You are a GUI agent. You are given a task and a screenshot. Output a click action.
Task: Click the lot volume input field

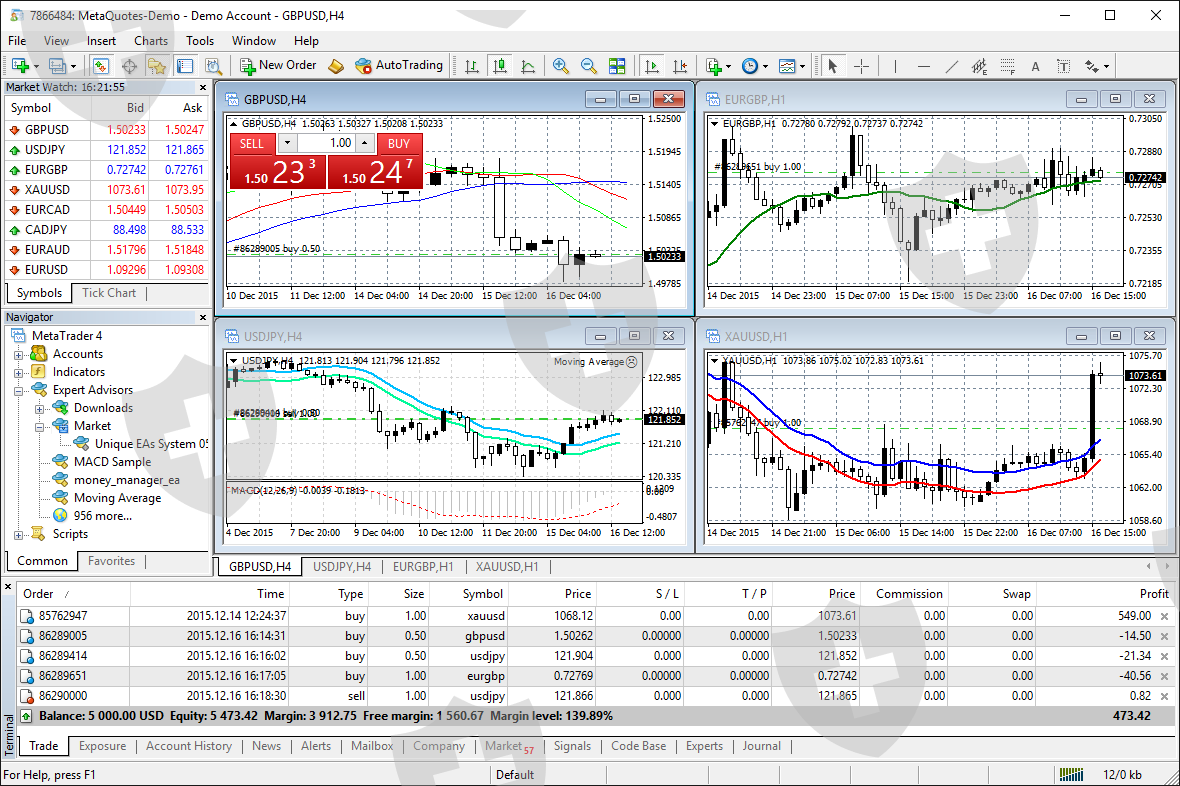(325, 143)
